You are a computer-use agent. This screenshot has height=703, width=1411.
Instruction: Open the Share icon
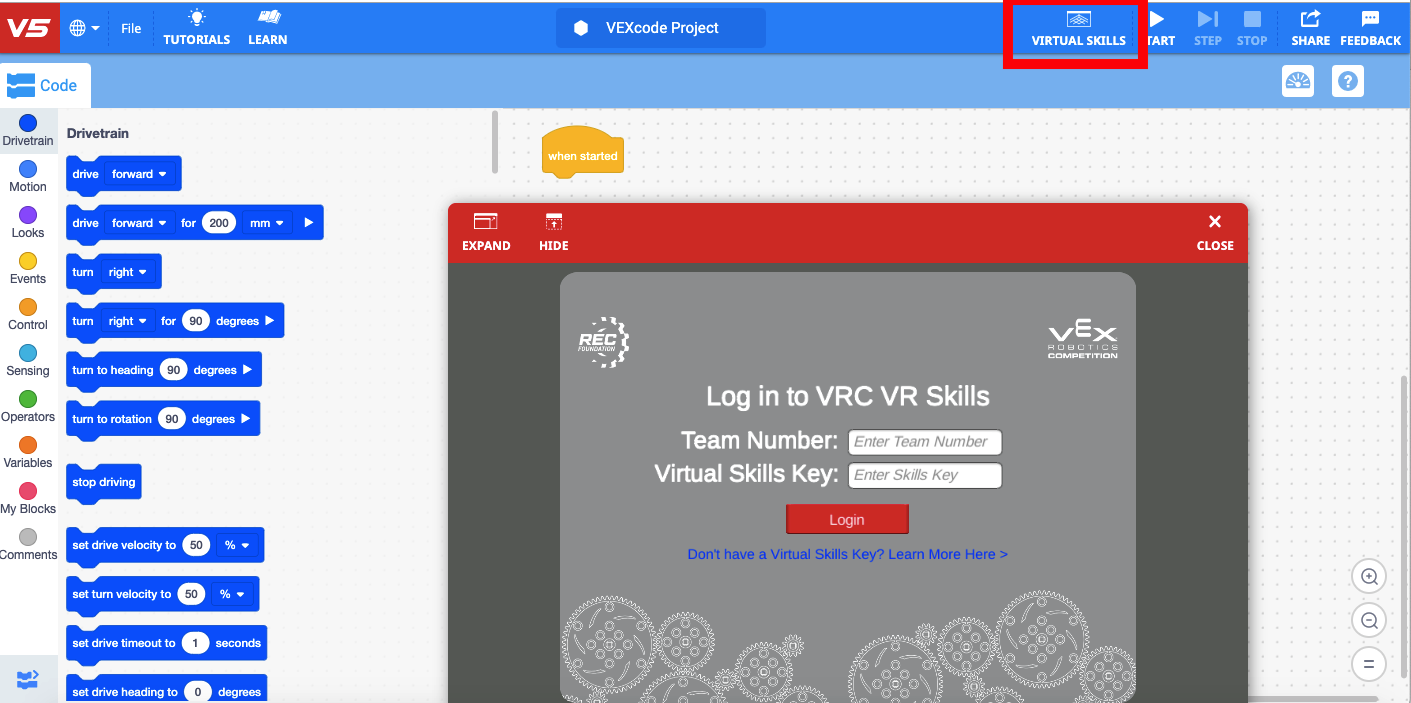(x=1310, y=28)
